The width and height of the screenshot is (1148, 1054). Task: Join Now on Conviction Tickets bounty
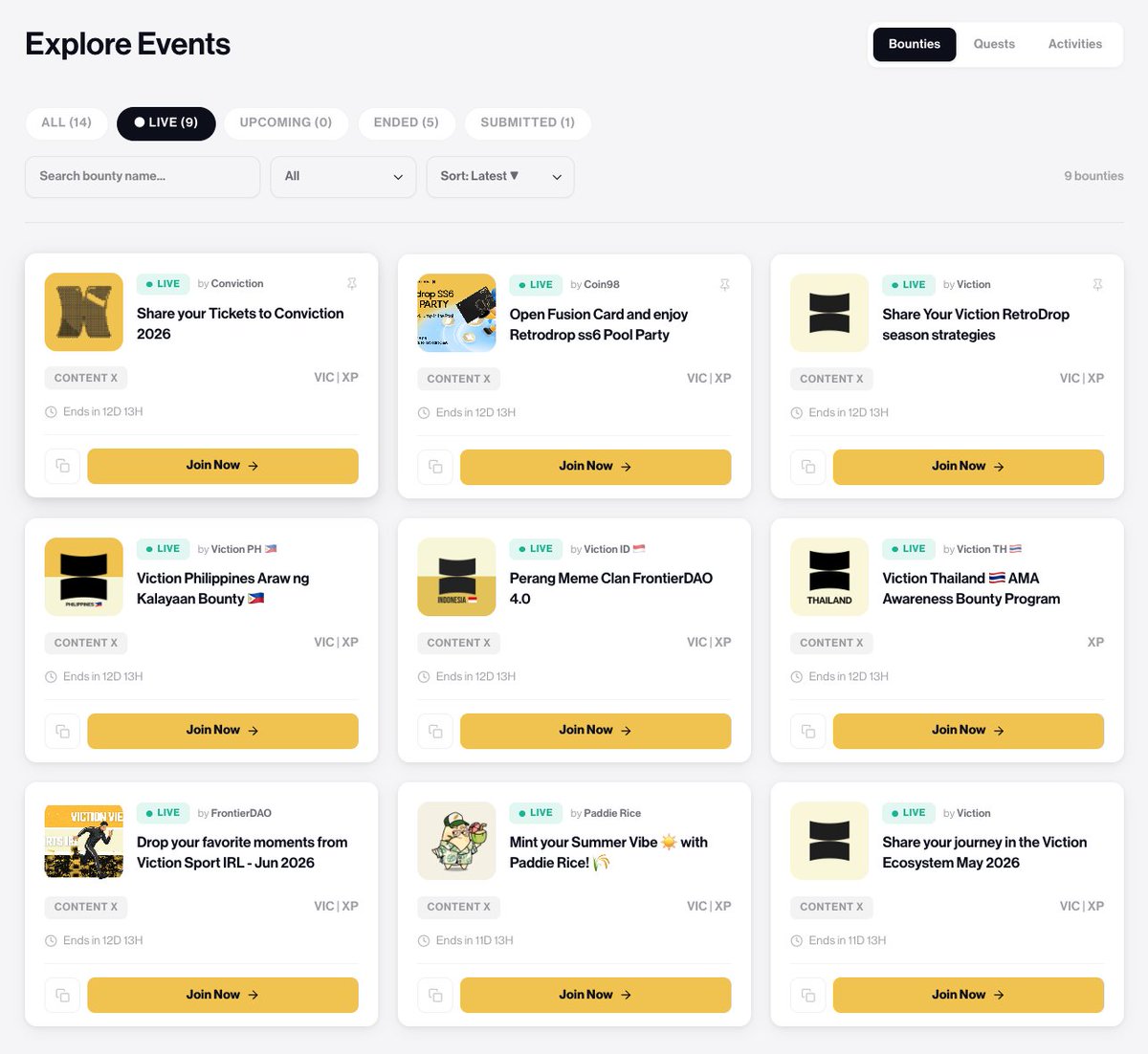(223, 466)
